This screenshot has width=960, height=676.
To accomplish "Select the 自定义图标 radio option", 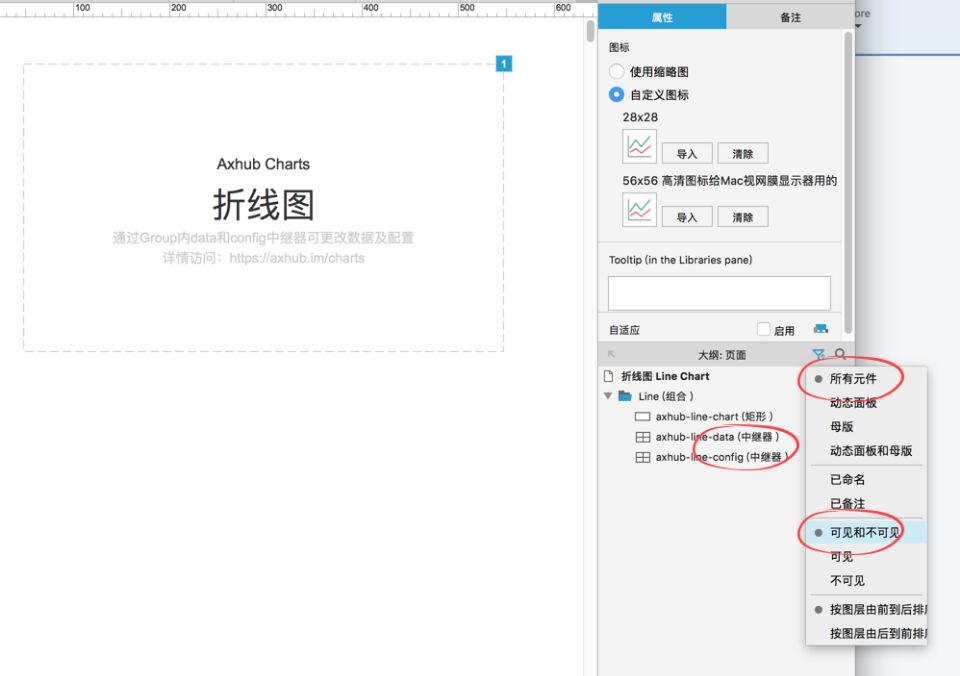I will (617, 95).
